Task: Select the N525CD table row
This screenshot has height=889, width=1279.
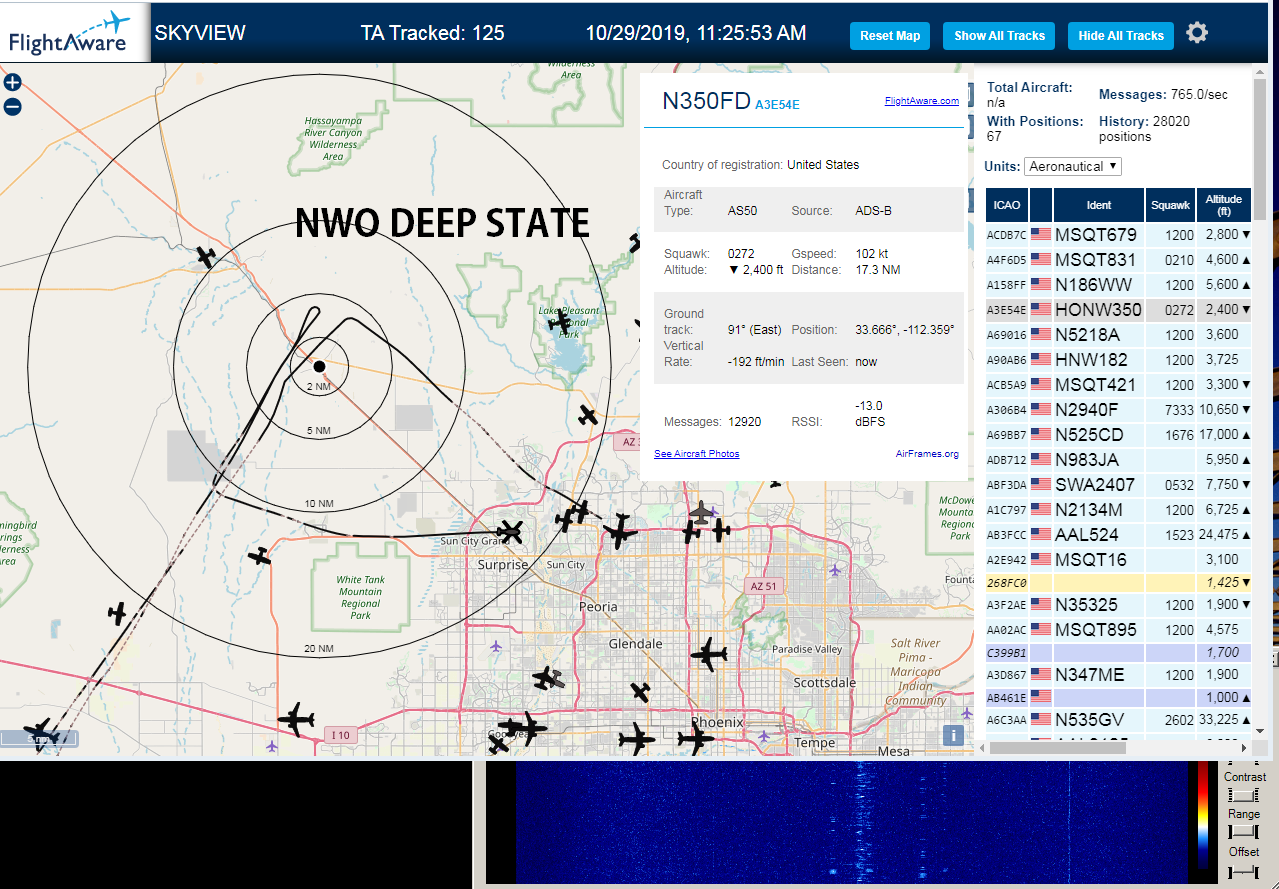Action: [x=1119, y=435]
